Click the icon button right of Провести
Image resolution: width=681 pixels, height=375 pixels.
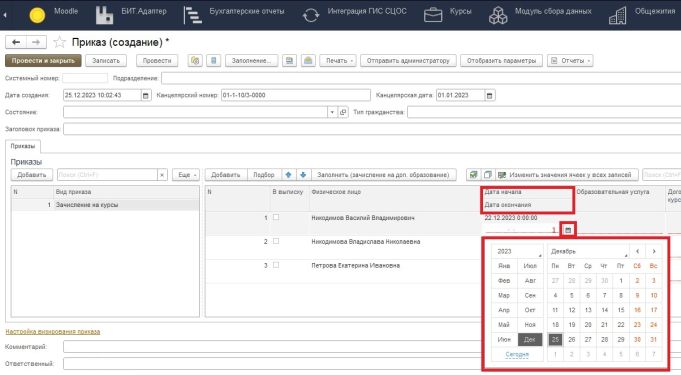coord(195,61)
